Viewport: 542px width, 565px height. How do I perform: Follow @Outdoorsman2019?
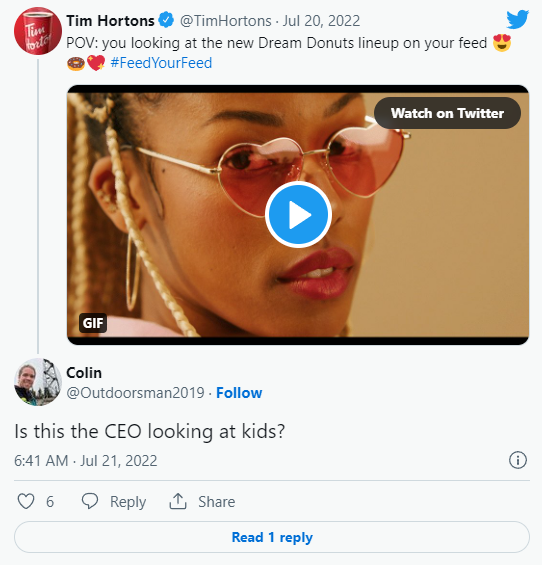(x=239, y=393)
